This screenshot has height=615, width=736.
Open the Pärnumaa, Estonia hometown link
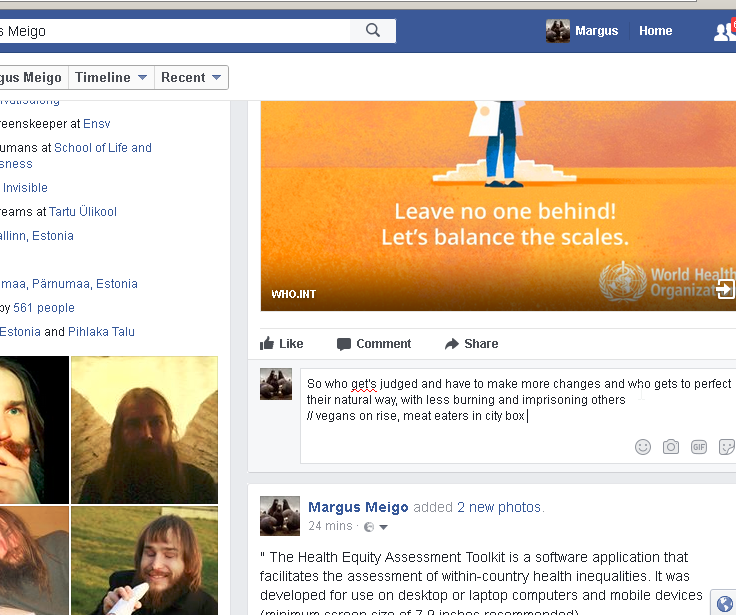tap(69, 284)
